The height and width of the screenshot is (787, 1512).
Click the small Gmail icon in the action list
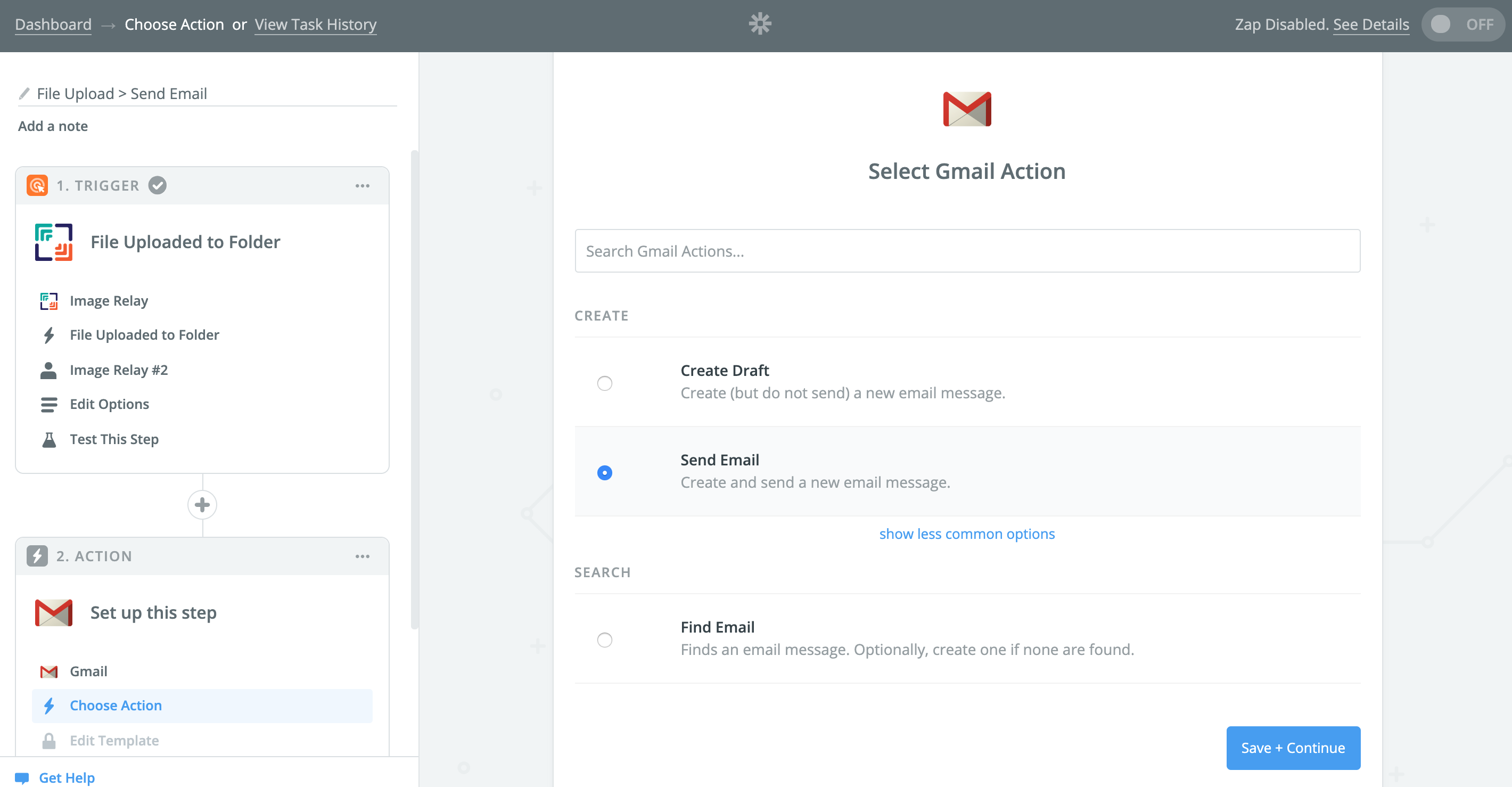point(49,671)
